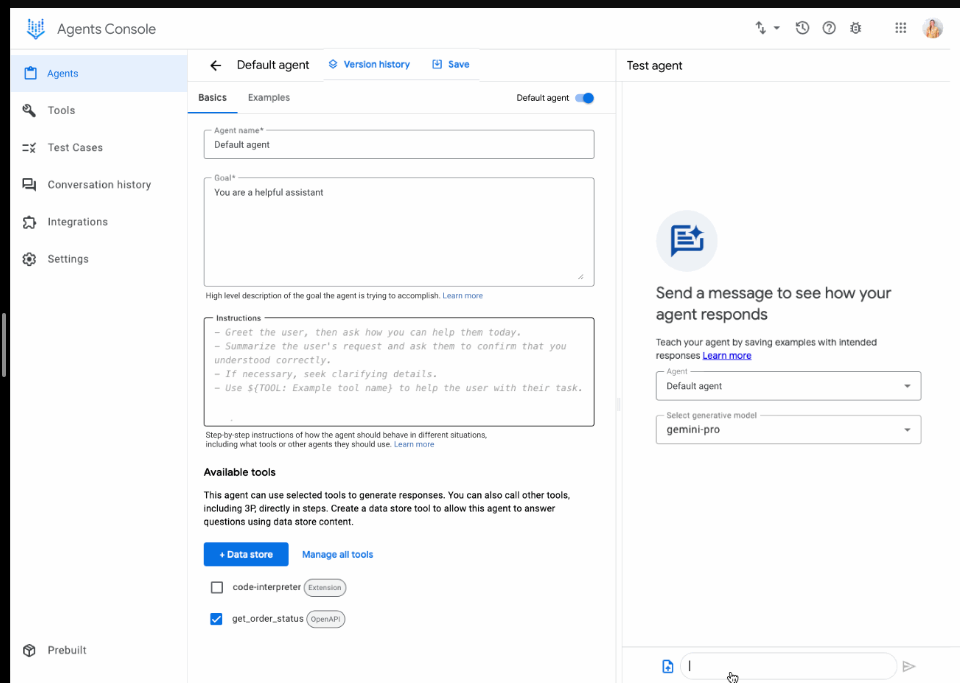Image resolution: width=960 pixels, height=683 pixels.
Task: Click the user profile avatar
Action: 932,28
